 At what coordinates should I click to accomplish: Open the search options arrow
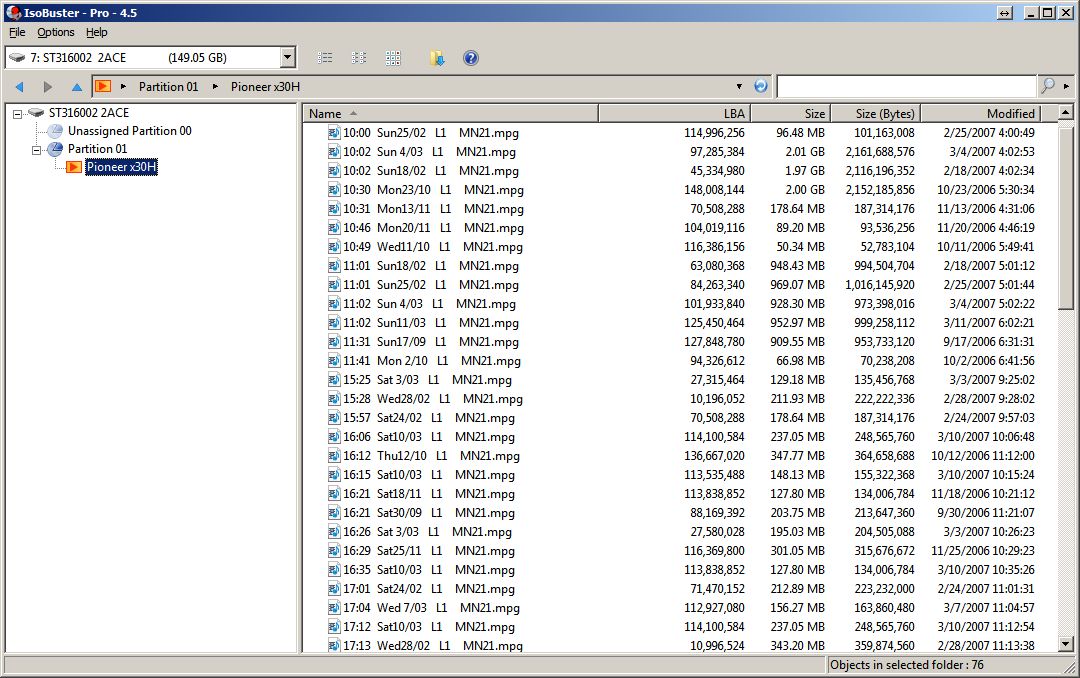coord(1066,87)
